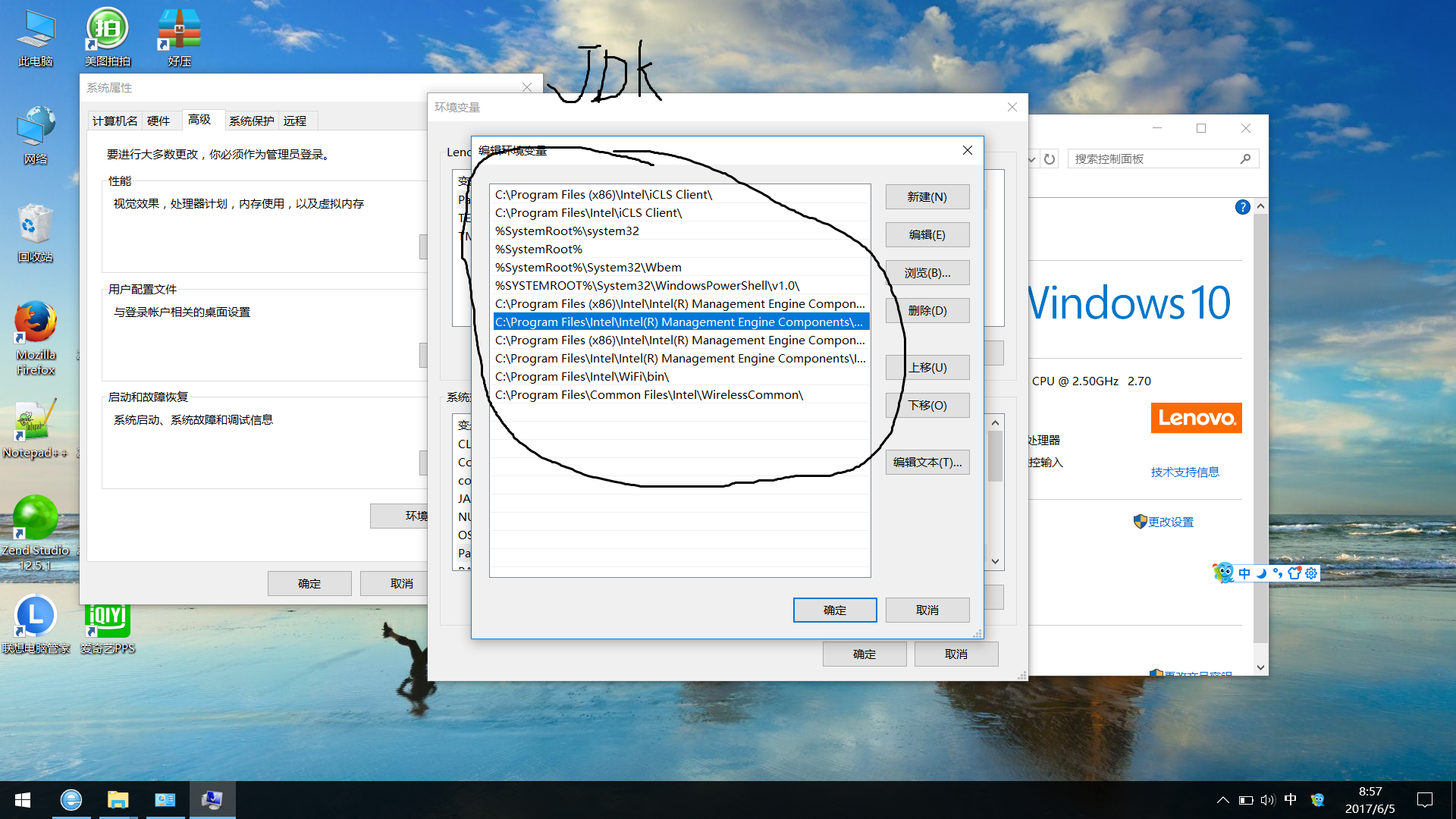This screenshot has height=819, width=1456.
Task: Show hidden system tray icons
Action: point(1222,800)
